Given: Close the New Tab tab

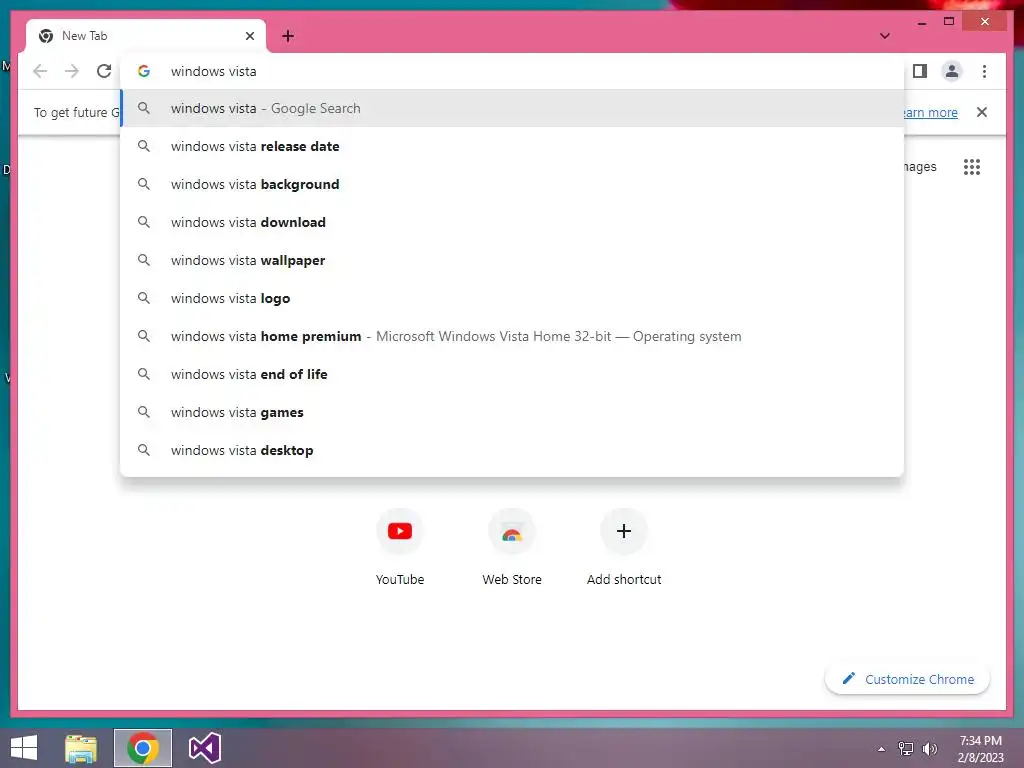Looking at the screenshot, I should click(x=249, y=36).
